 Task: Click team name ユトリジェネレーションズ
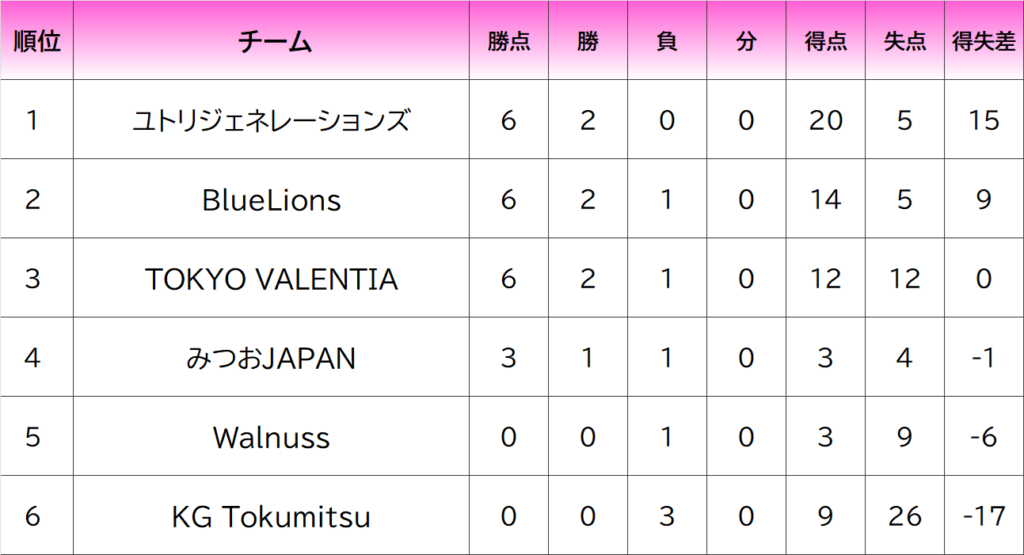271,120
